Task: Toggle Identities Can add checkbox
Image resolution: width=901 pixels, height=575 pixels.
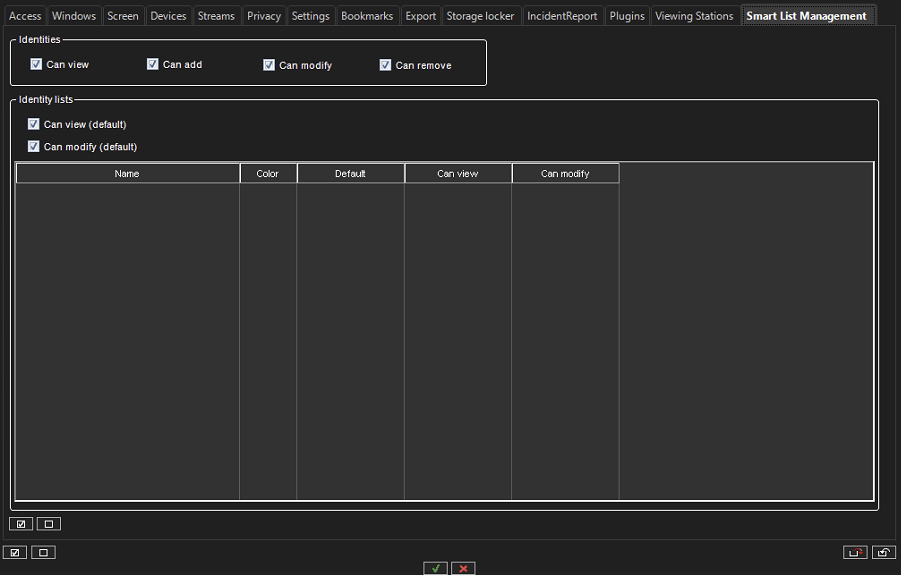Action: pyautogui.click(x=152, y=64)
